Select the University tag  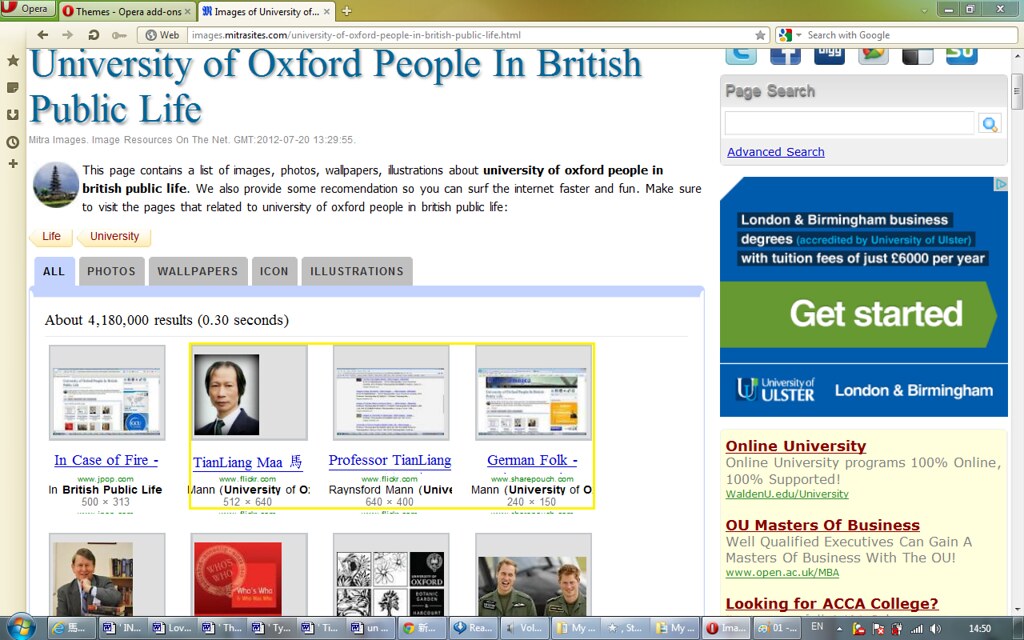pyautogui.click(x=114, y=236)
